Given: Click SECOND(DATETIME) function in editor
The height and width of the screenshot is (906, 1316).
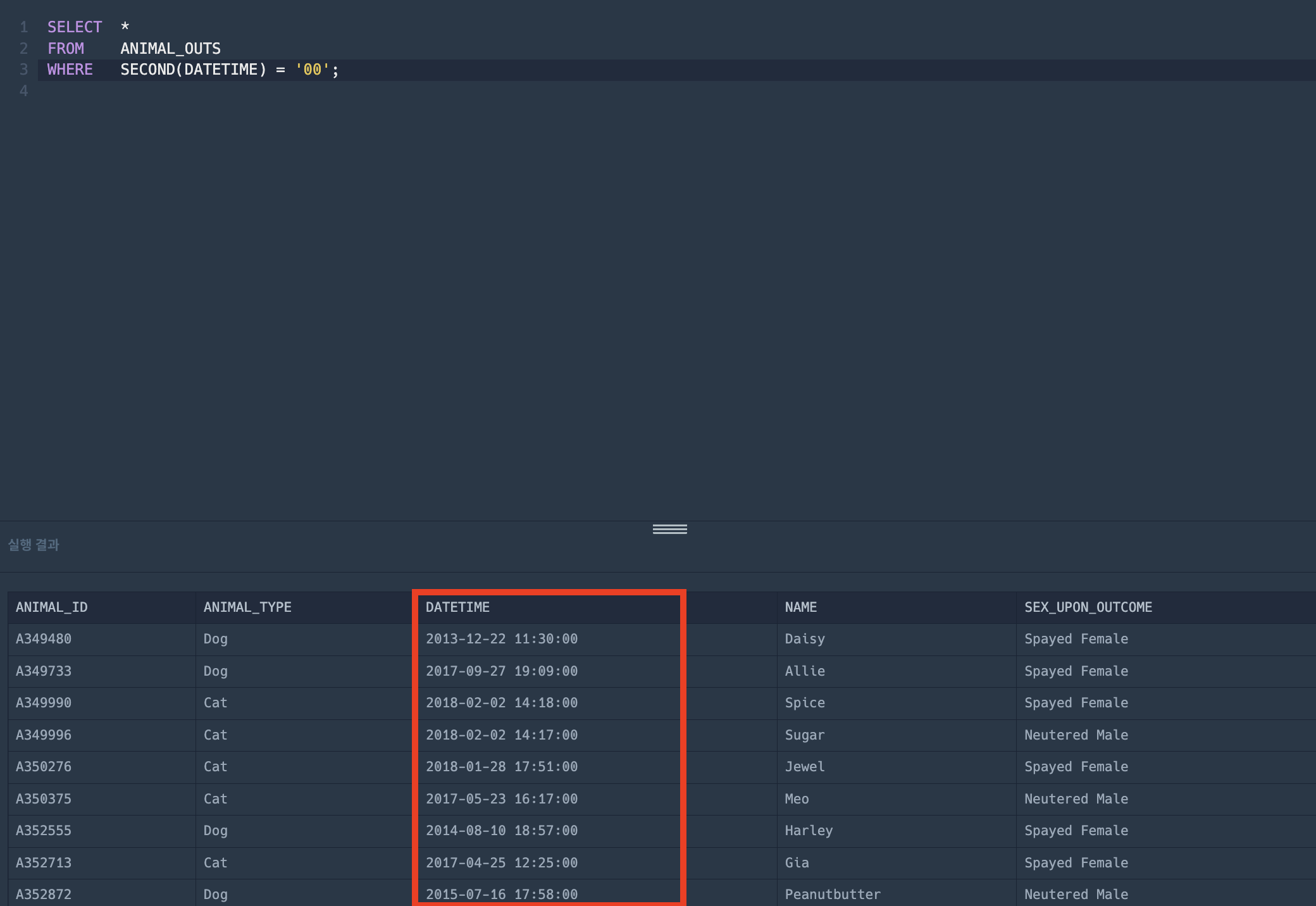Looking at the screenshot, I should click(x=193, y=70).
